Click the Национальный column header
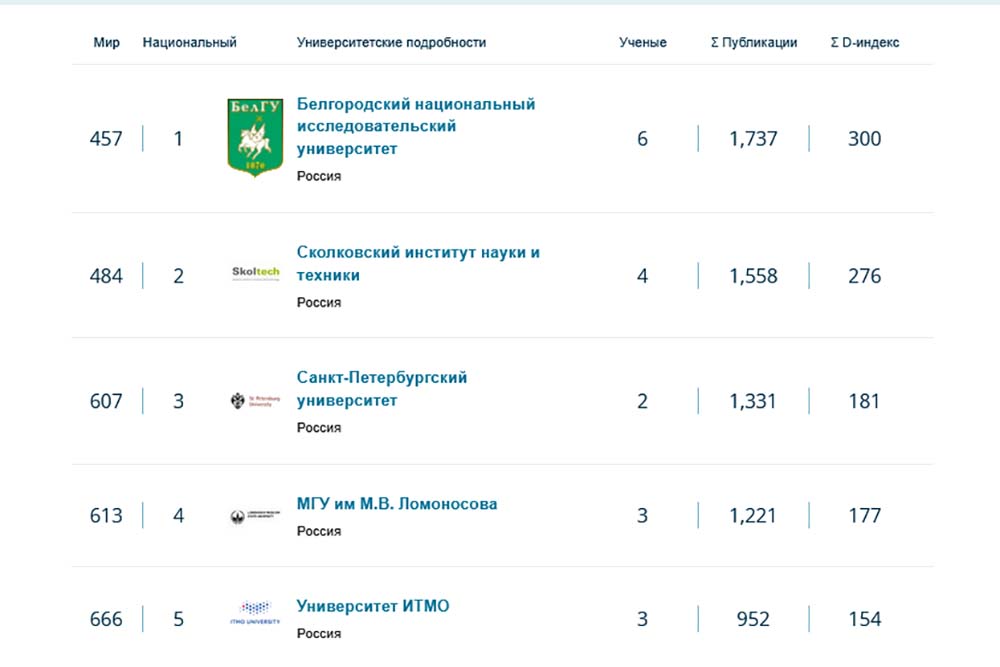 pos(190,43)
